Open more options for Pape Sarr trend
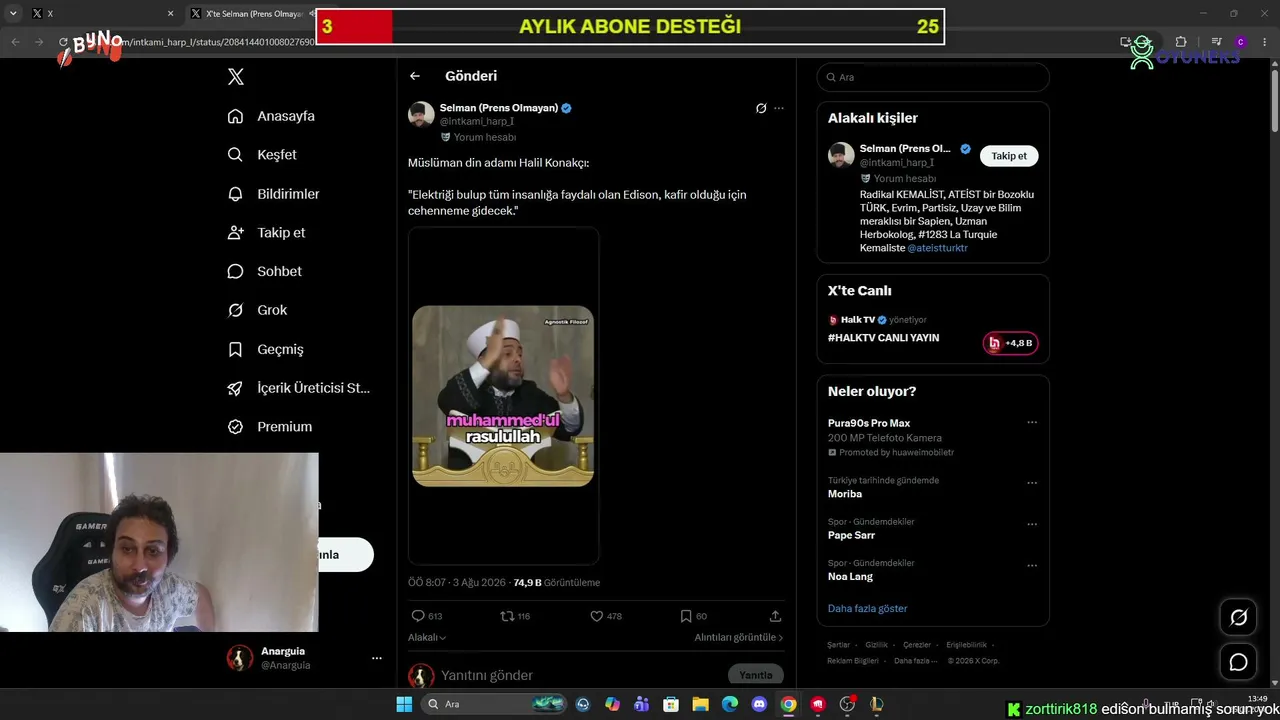The image size is (1280, 720). pyautogui.click(x=1032, y=524)
